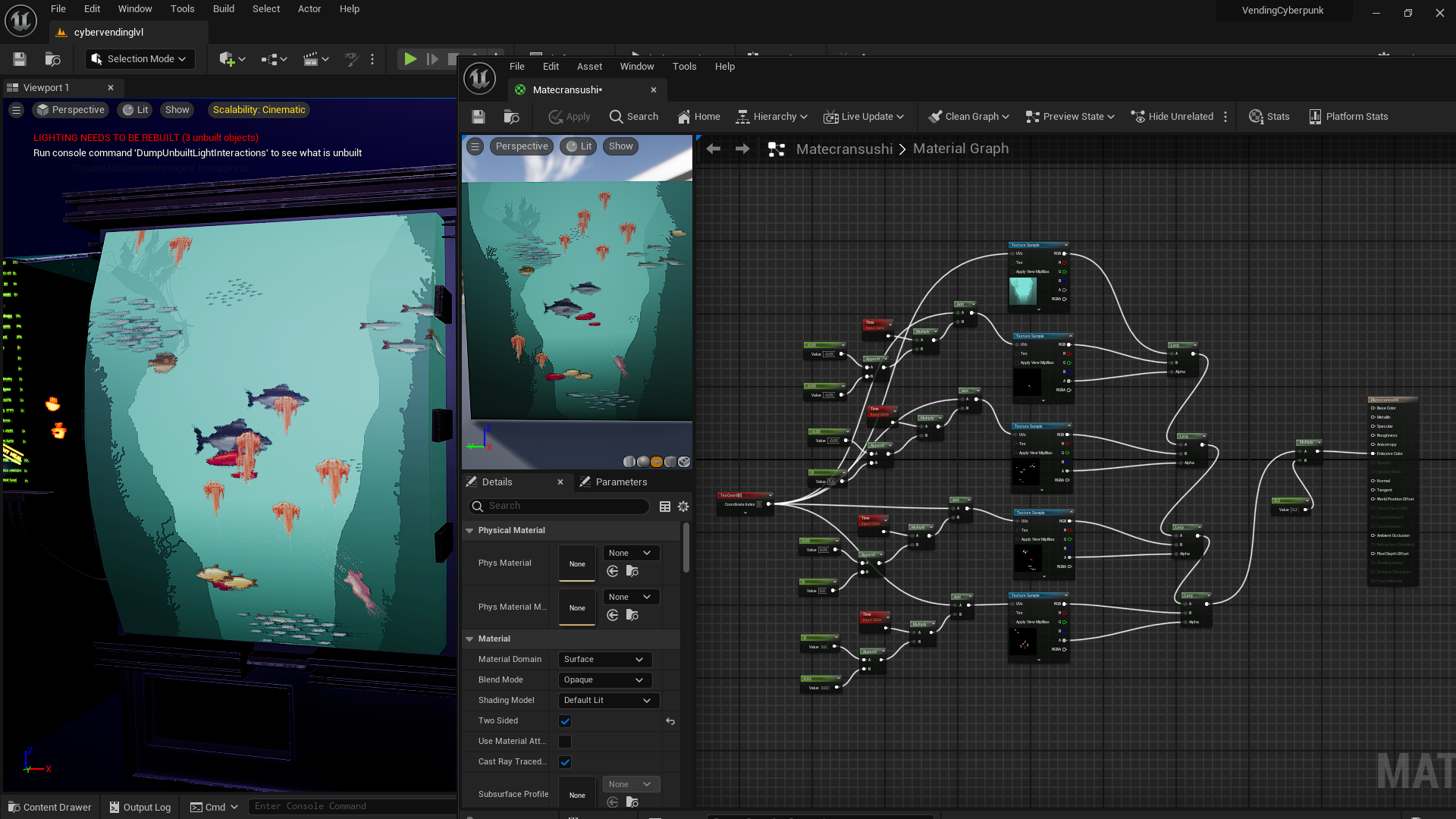Viewport: 1456px width, 819px height.
Task: Navigate back in material graph
Action: [714, 149]
